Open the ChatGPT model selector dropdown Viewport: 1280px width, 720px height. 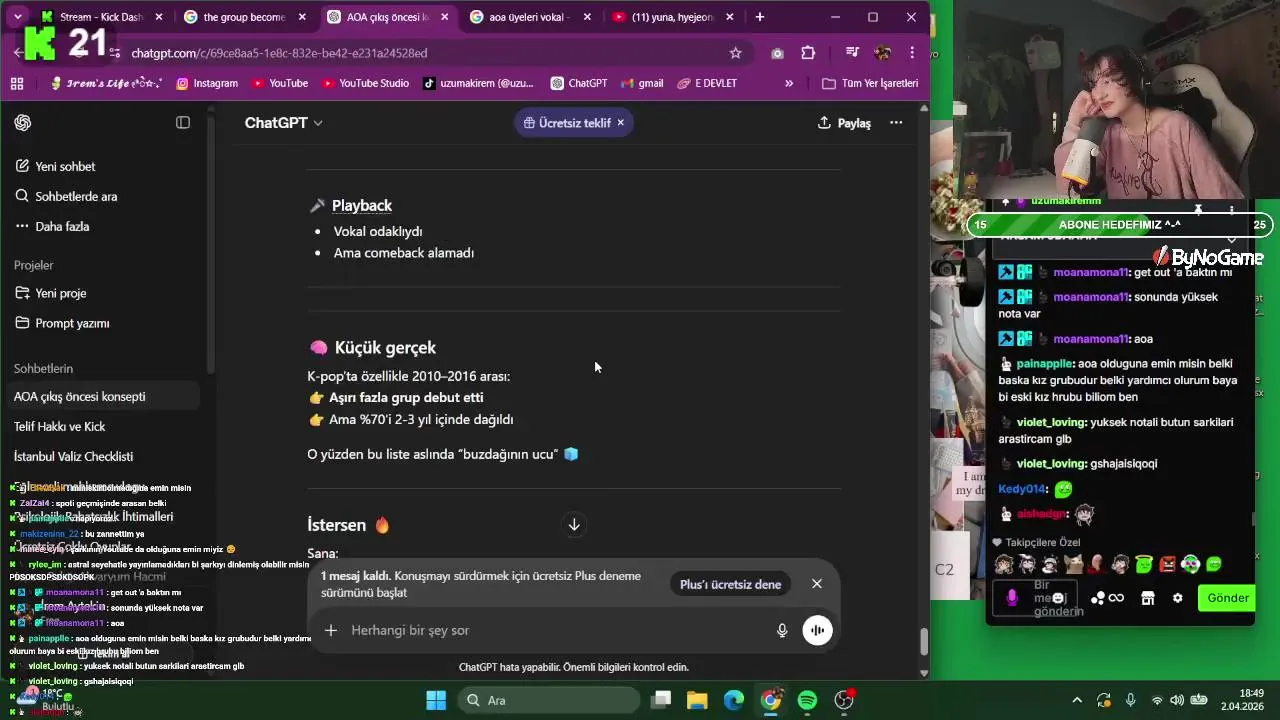pos(283,123)
